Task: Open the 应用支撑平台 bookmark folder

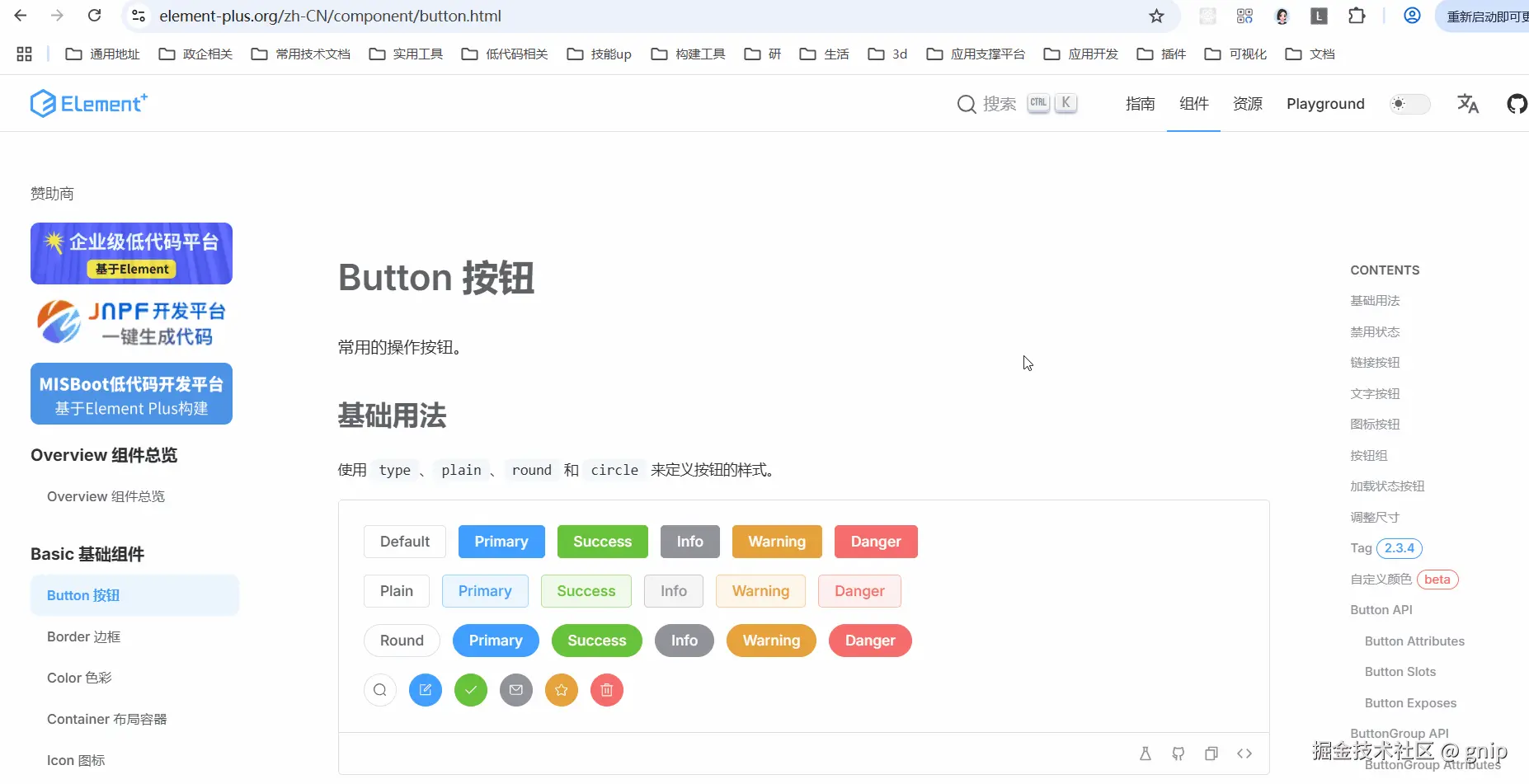Action: click(x=976, y=54)
